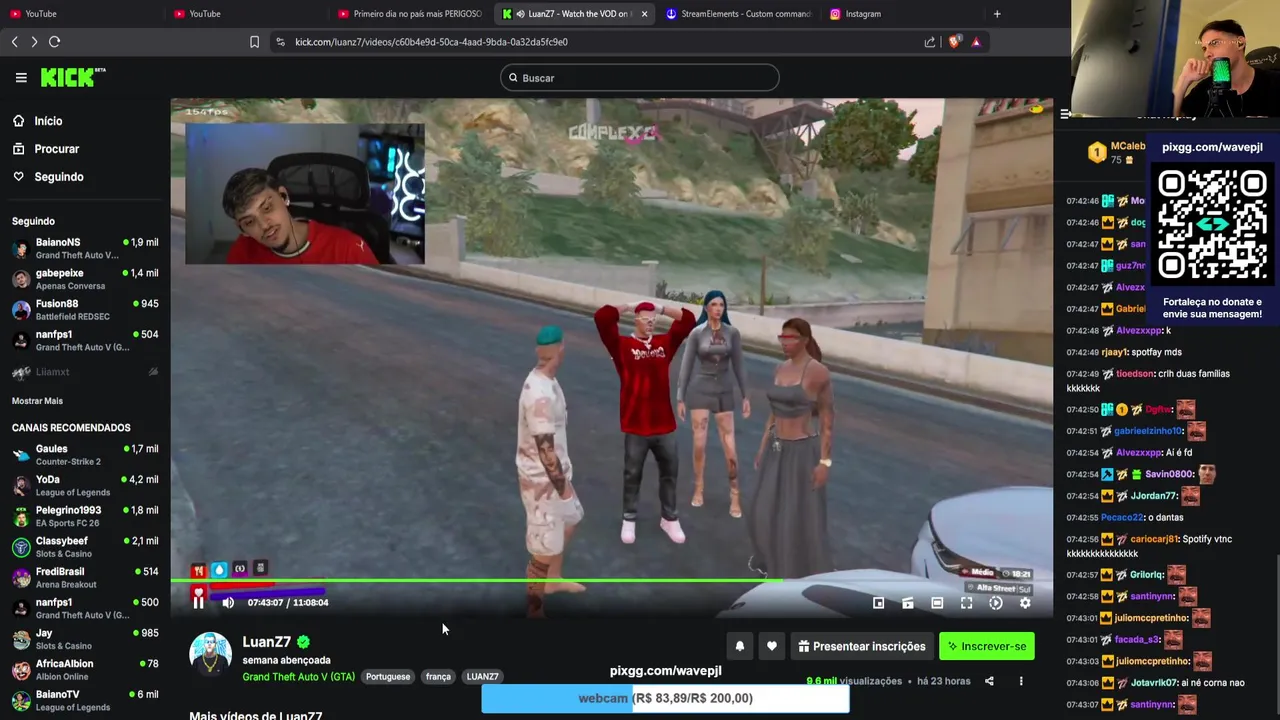This screenshot has width=1280, height=720.
Task: Click chat user Jotavrik07 name
Action: tap(1156, 683)
